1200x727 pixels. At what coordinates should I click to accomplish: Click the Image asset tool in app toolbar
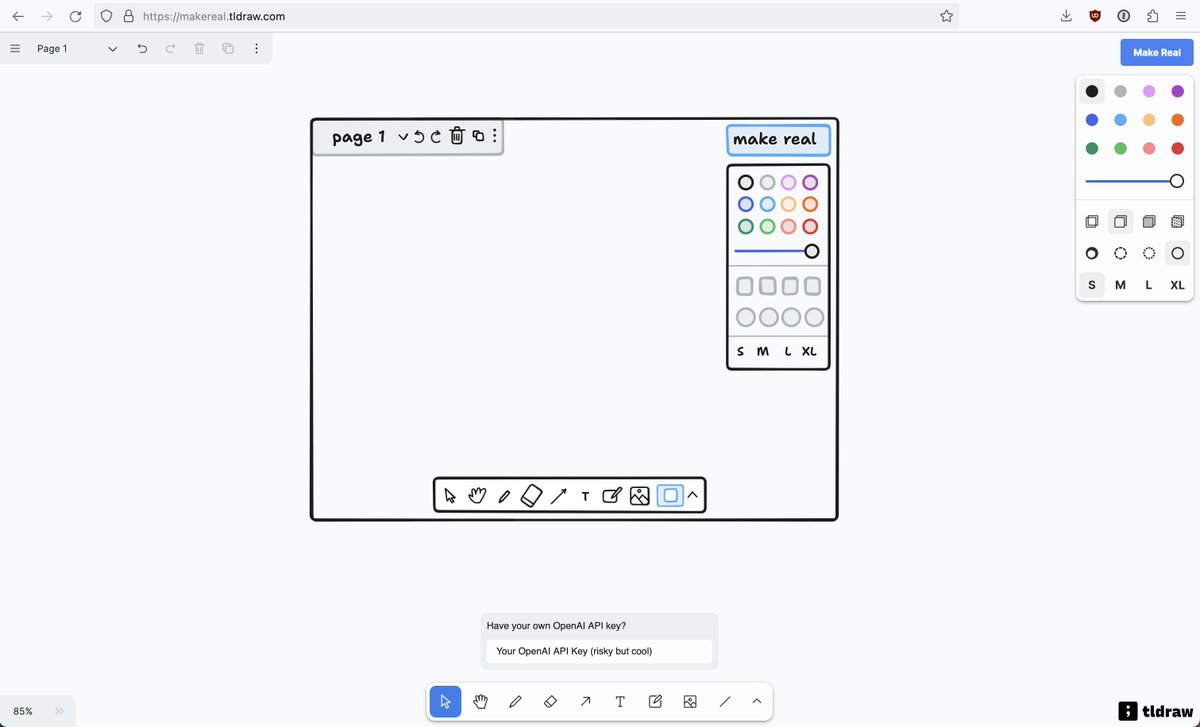[x=690, y=702]
